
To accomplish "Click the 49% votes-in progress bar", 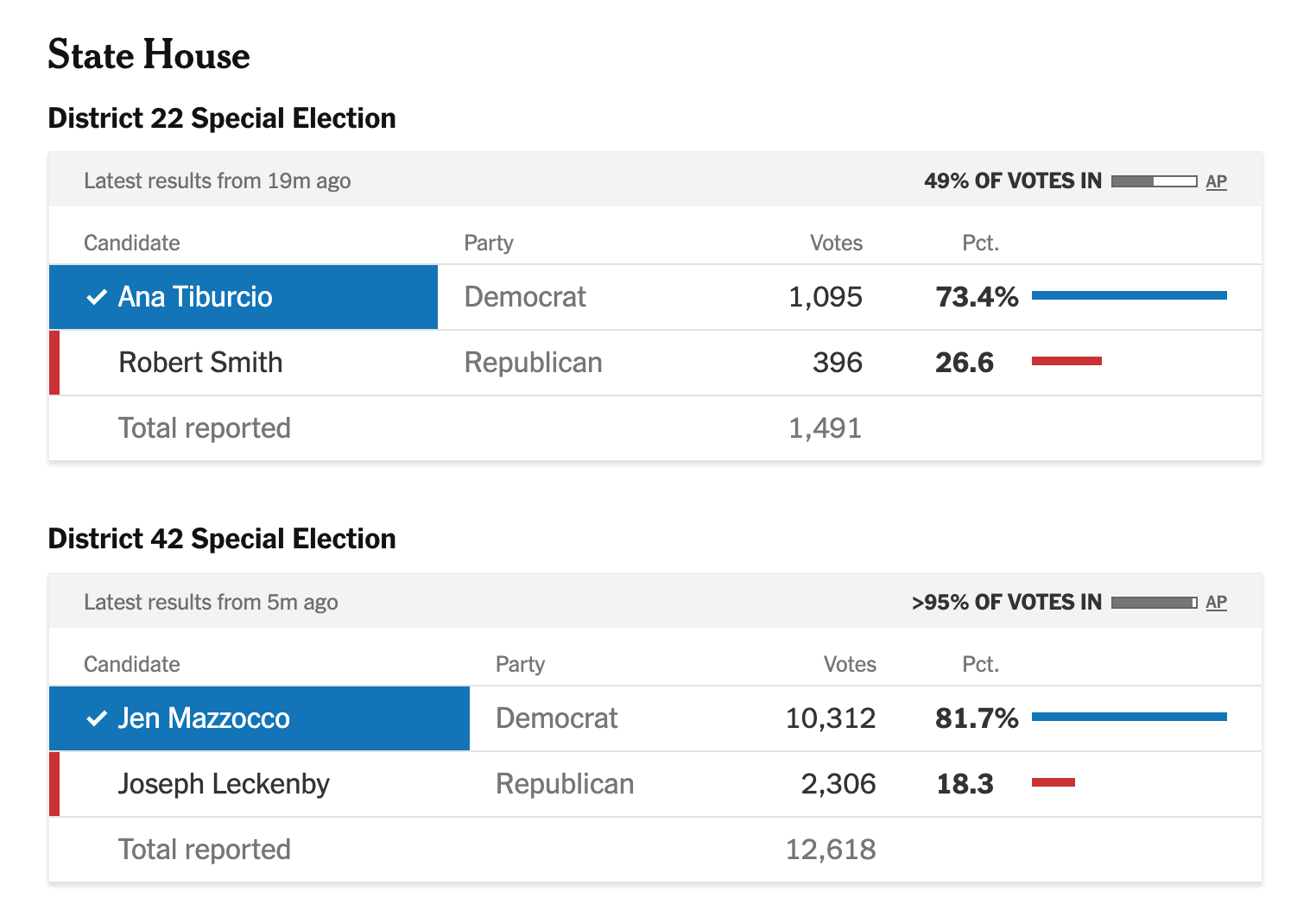I will (1154, 181).
